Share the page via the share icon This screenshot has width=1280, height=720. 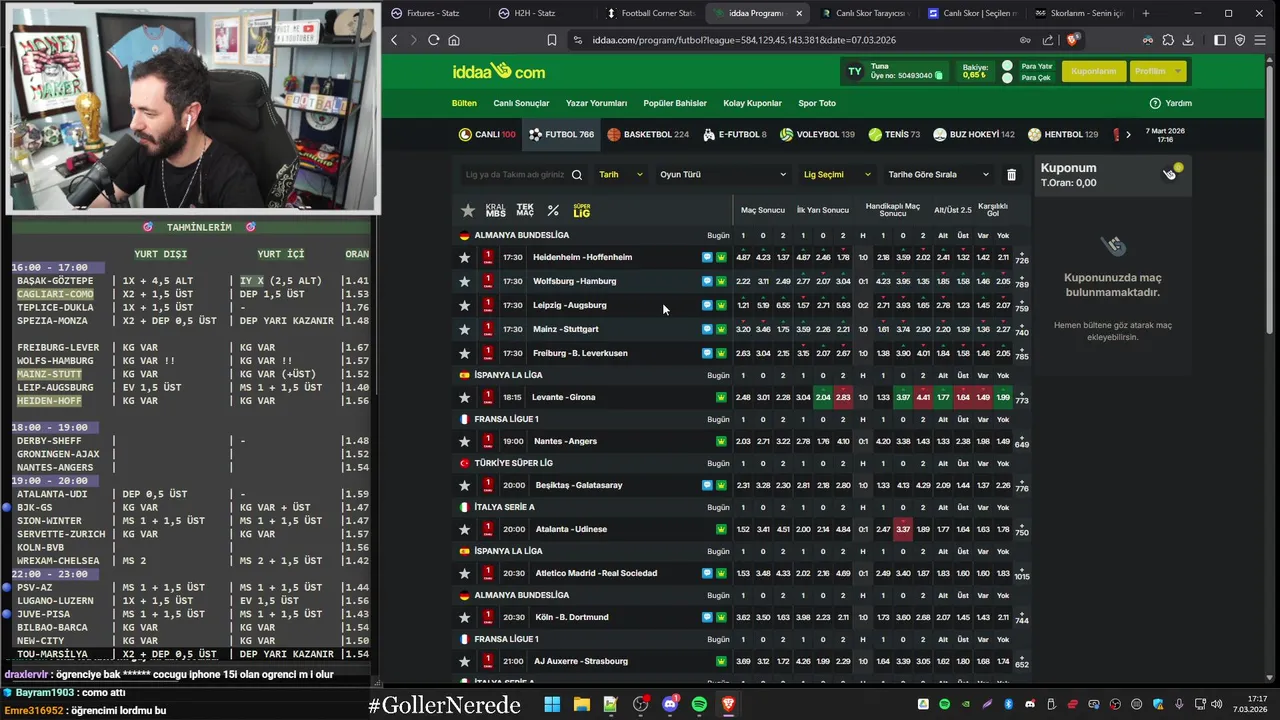coord(1048,40)
